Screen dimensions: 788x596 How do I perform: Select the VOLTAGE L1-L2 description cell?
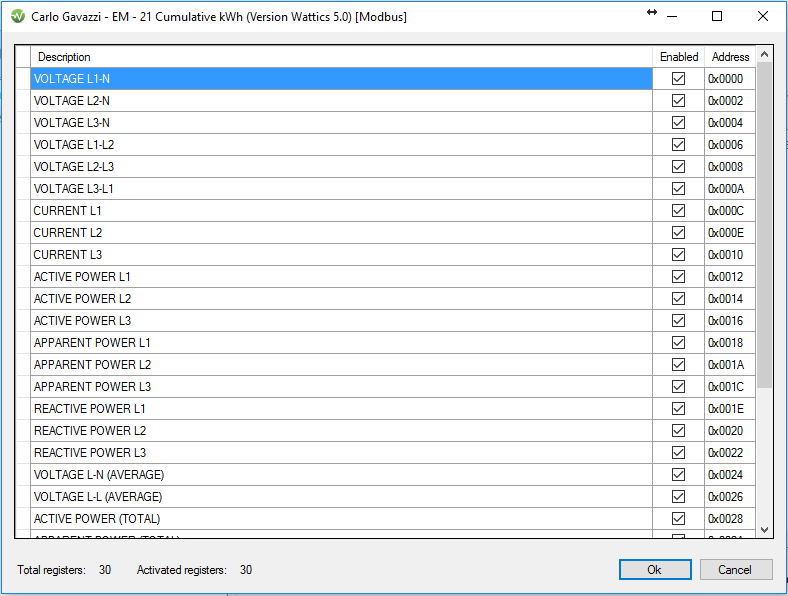pyautogui.click(x=342, y=145)
